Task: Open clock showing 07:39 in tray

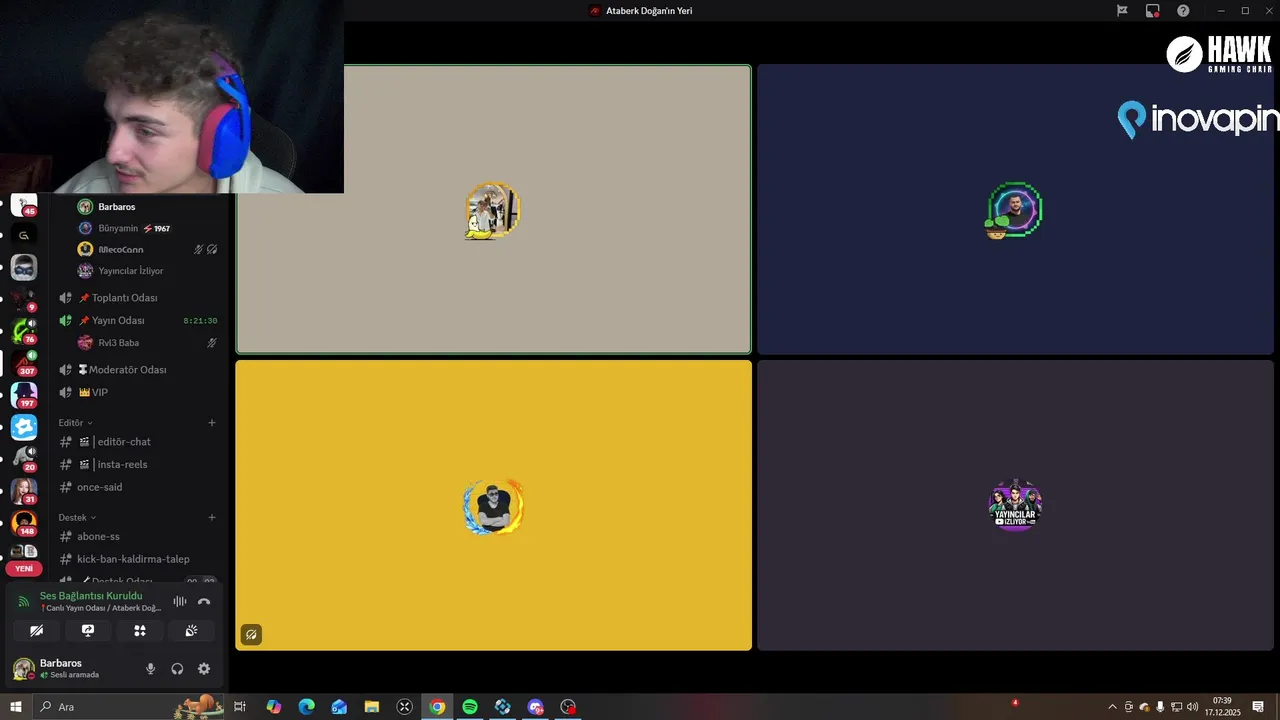Action: click(x=1222, y=707)
